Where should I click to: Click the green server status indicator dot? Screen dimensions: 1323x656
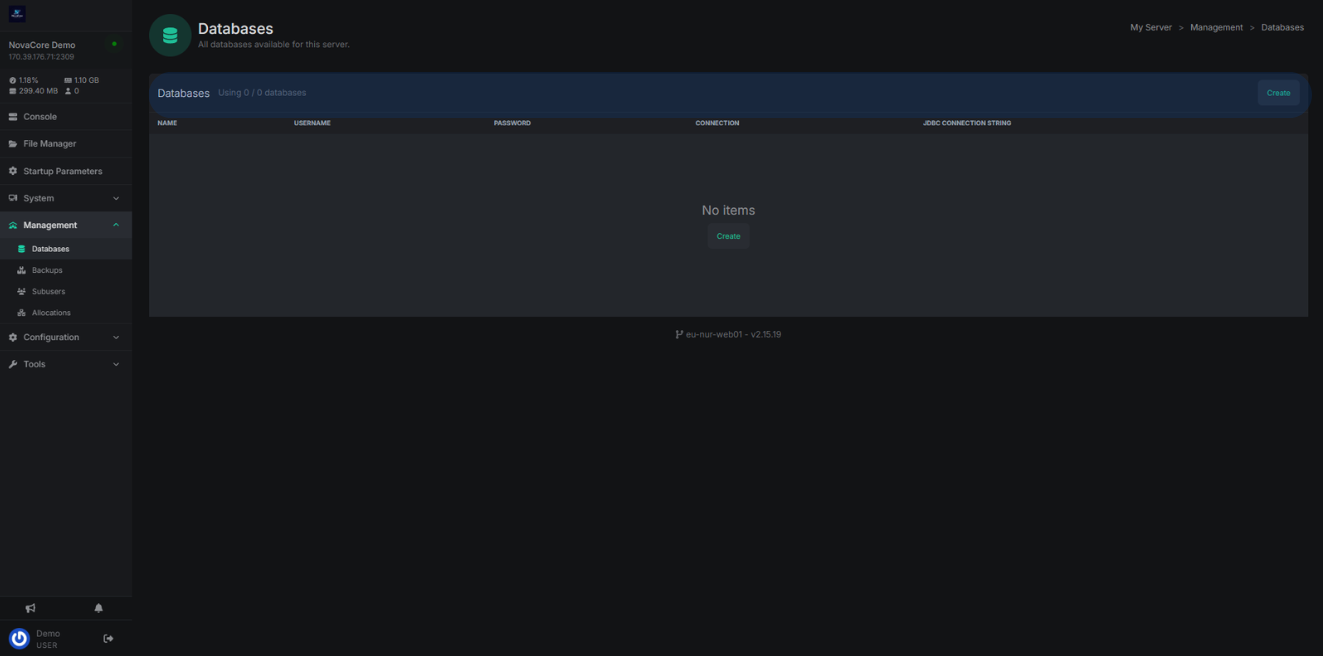[114, 44]
